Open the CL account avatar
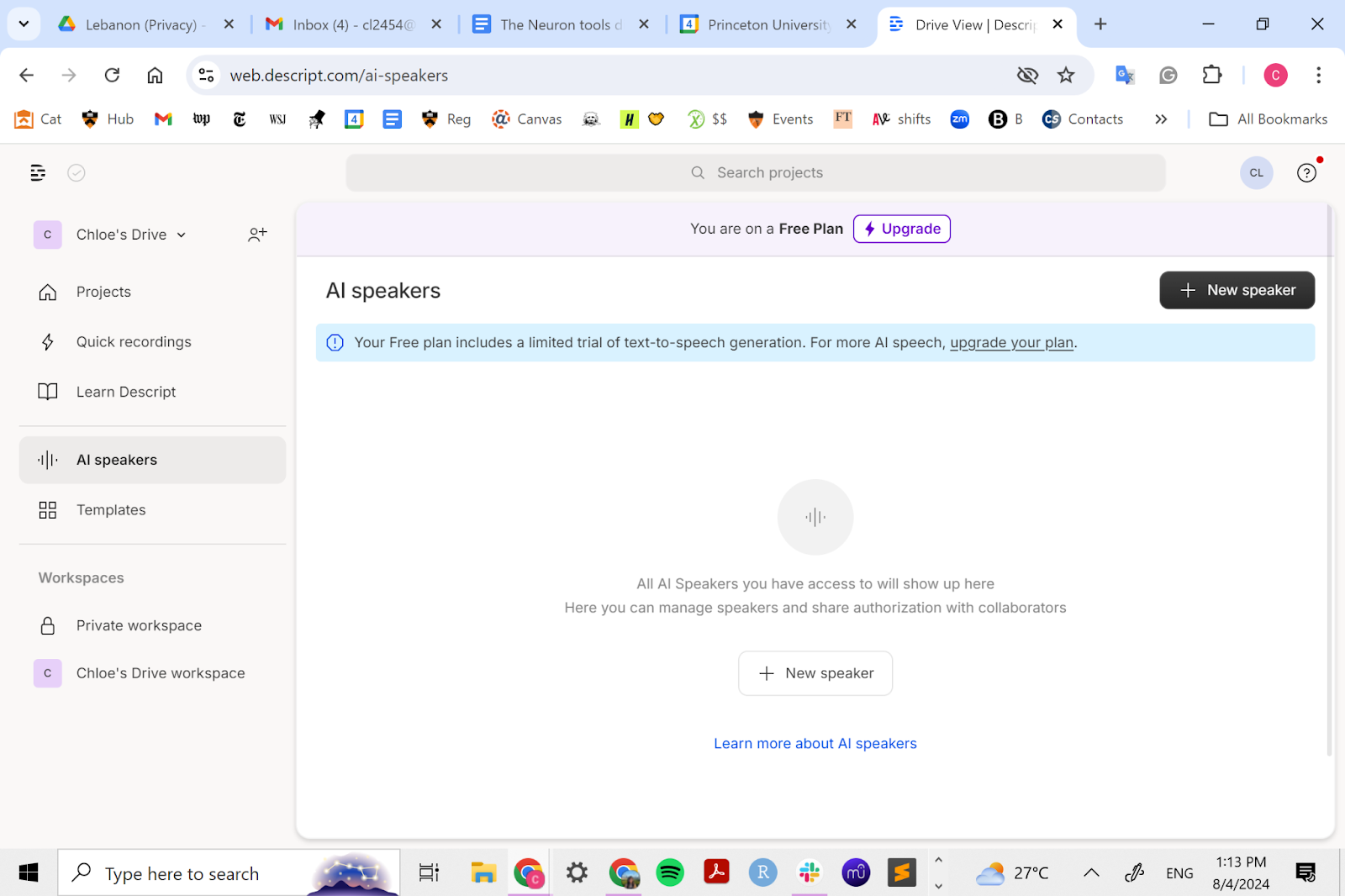Image resolution: width=1345 pixels, height=896 pixels. 1256,172
